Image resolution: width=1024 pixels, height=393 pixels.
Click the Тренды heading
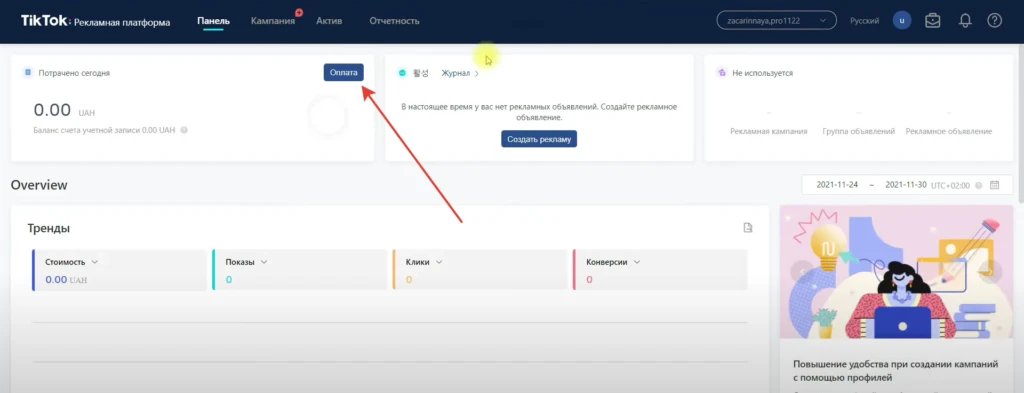[49, 228]
